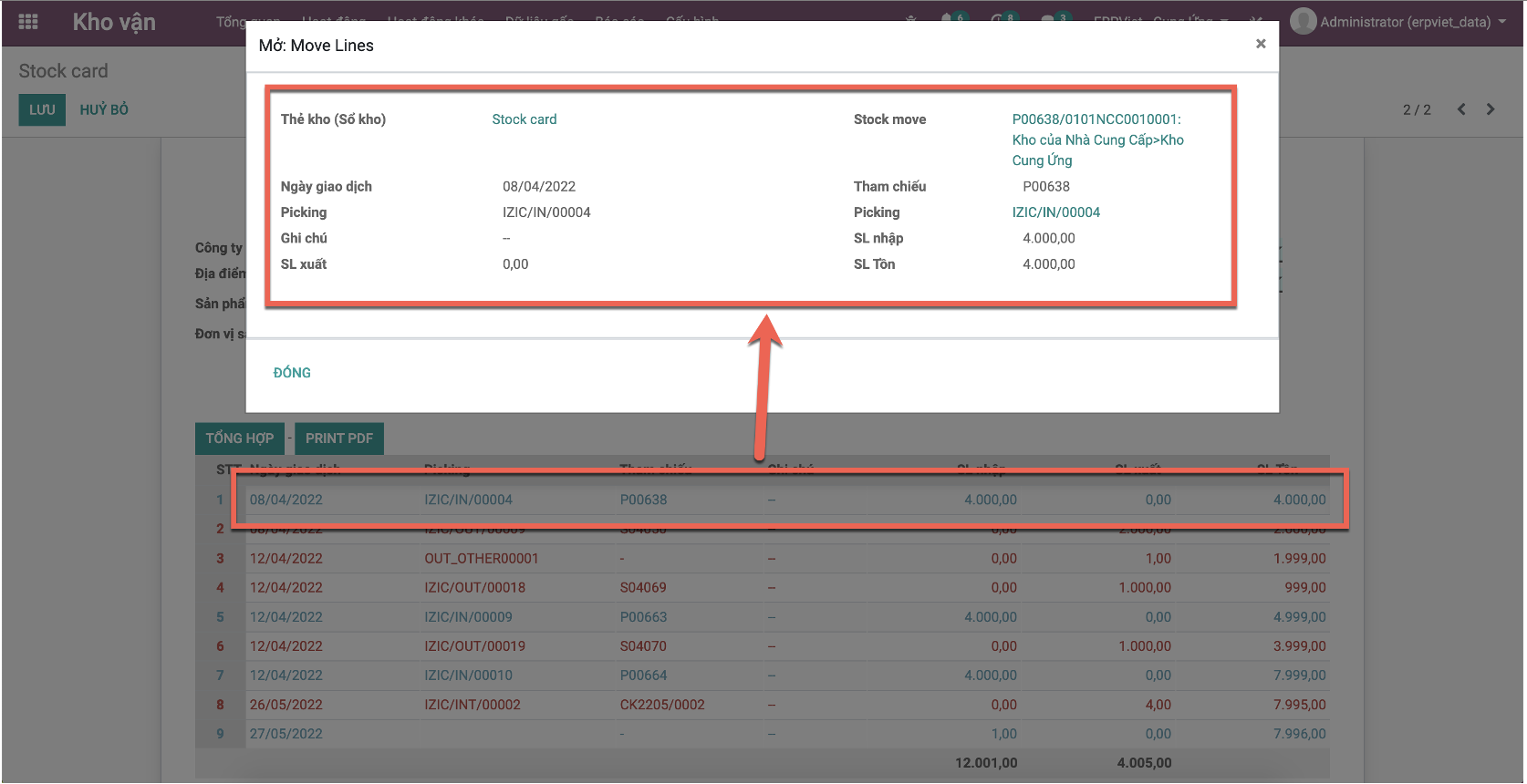Open the Stock card link in dialog
Screen dimensions: 1527x784
click(524, 119)
